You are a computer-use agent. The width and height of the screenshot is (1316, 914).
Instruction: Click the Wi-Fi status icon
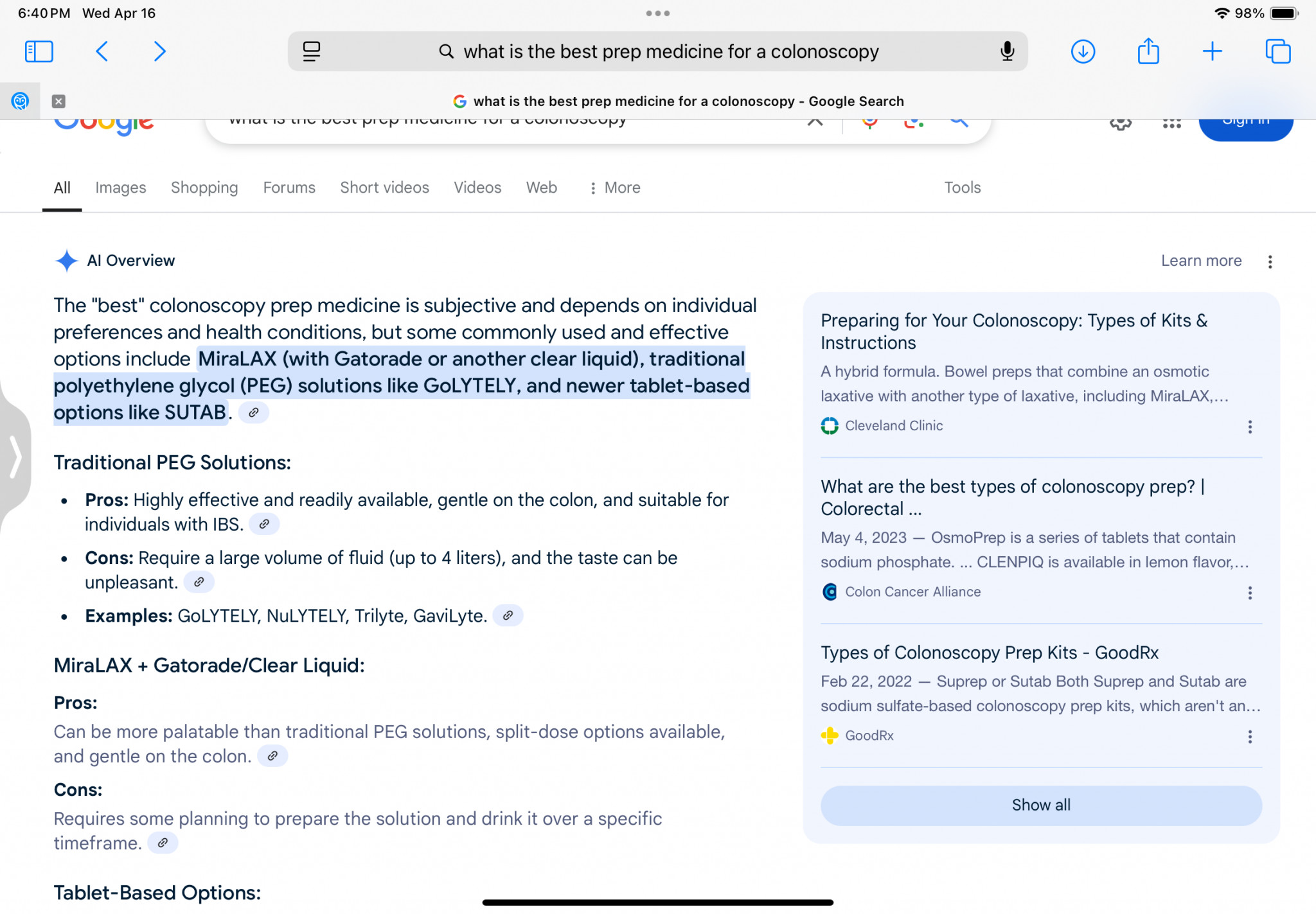click(x=1222, y=13)
